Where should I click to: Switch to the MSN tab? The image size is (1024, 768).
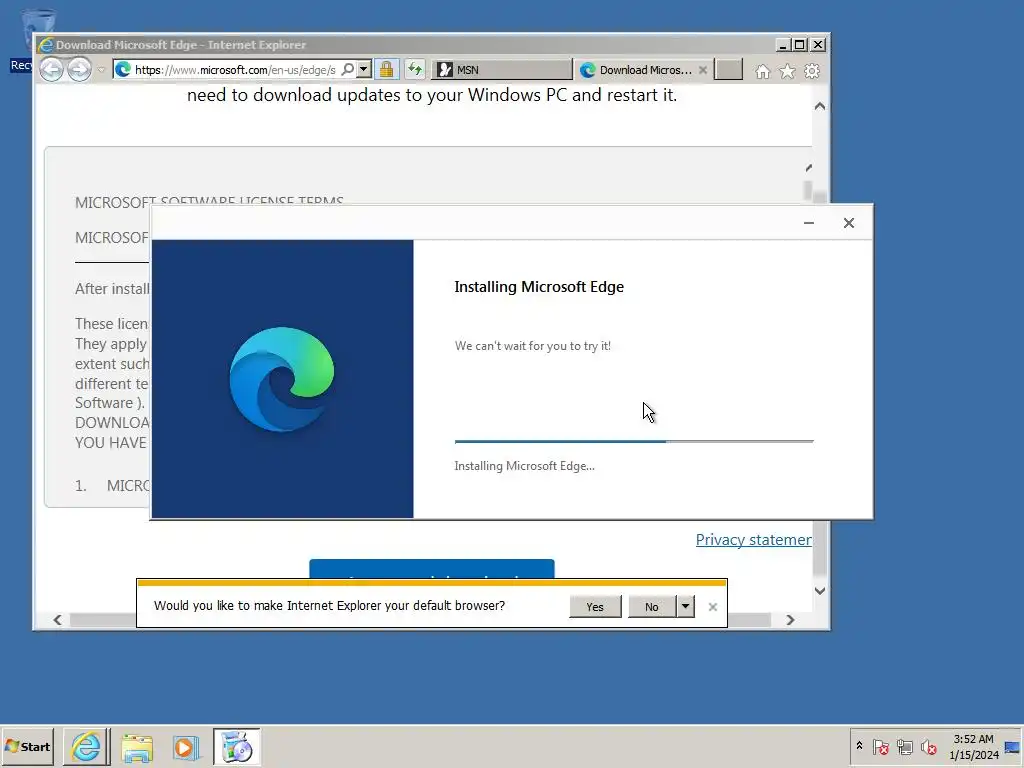pyautogui.click(x=502, y=70)
